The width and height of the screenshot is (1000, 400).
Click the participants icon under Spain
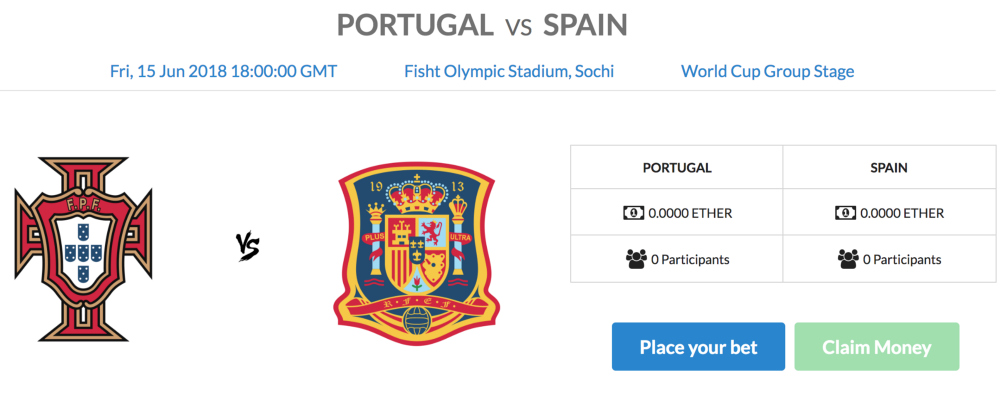848,260
